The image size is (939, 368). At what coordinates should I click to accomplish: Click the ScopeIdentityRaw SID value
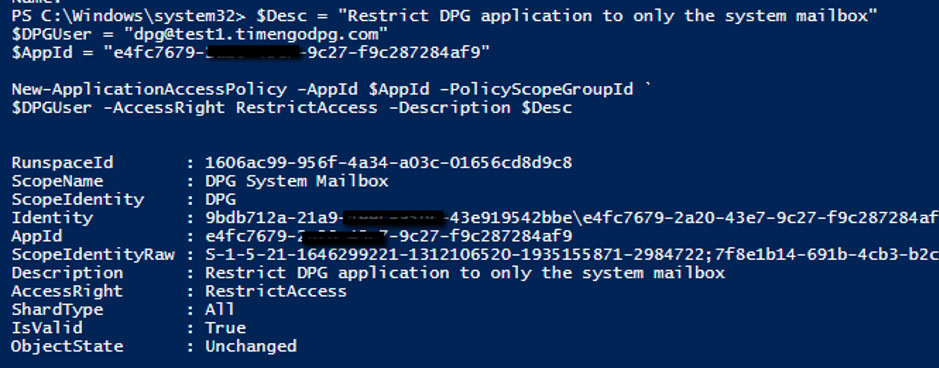pos(572,255)
